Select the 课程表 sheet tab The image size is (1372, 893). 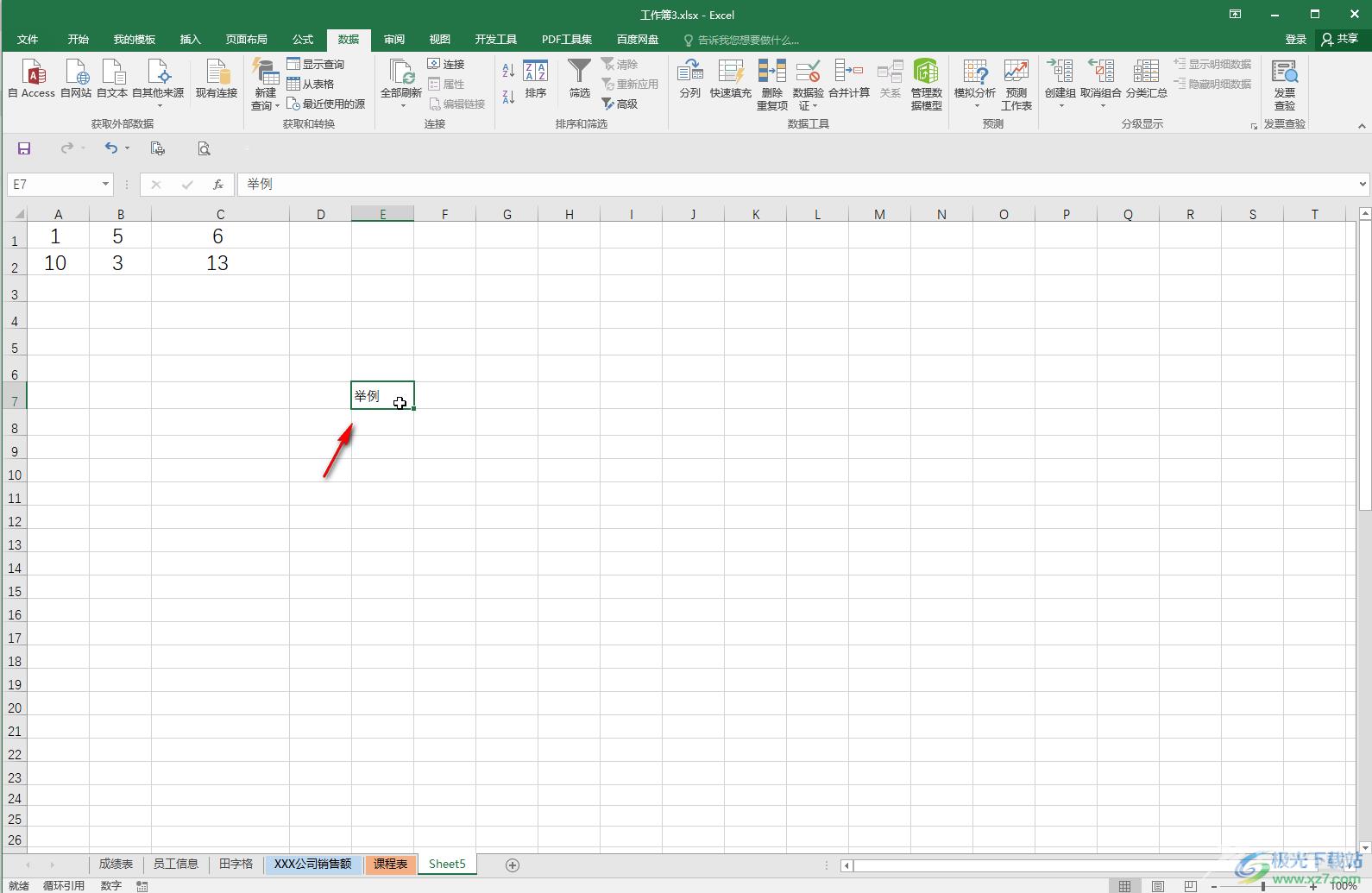pyautogui.click(x=391, y=864)
